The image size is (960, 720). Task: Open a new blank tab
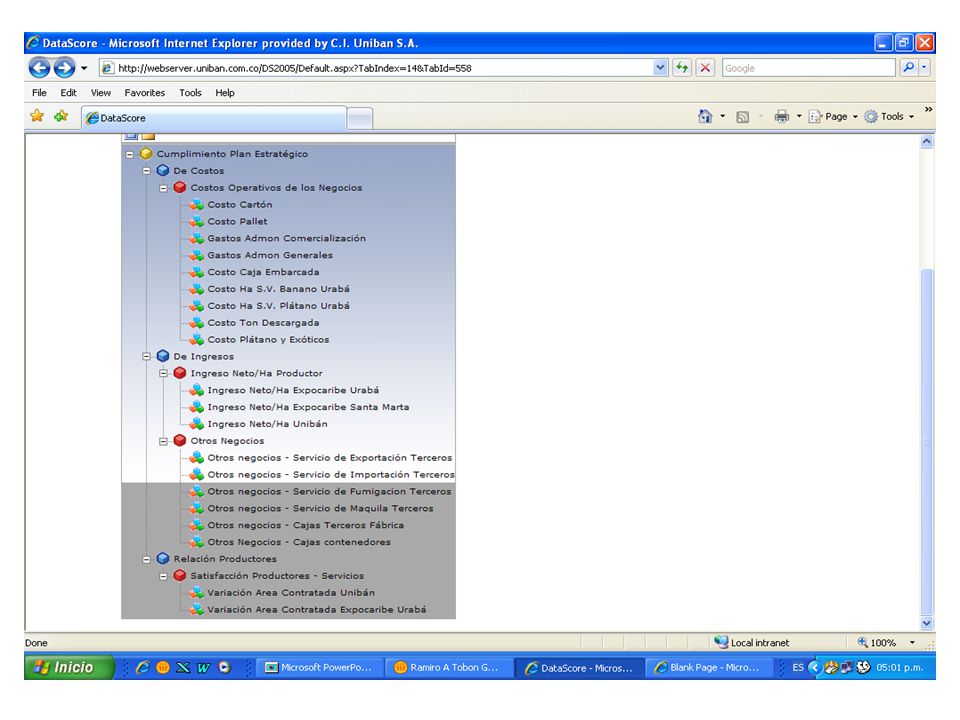pyautogui.click(x=359, y=118)
